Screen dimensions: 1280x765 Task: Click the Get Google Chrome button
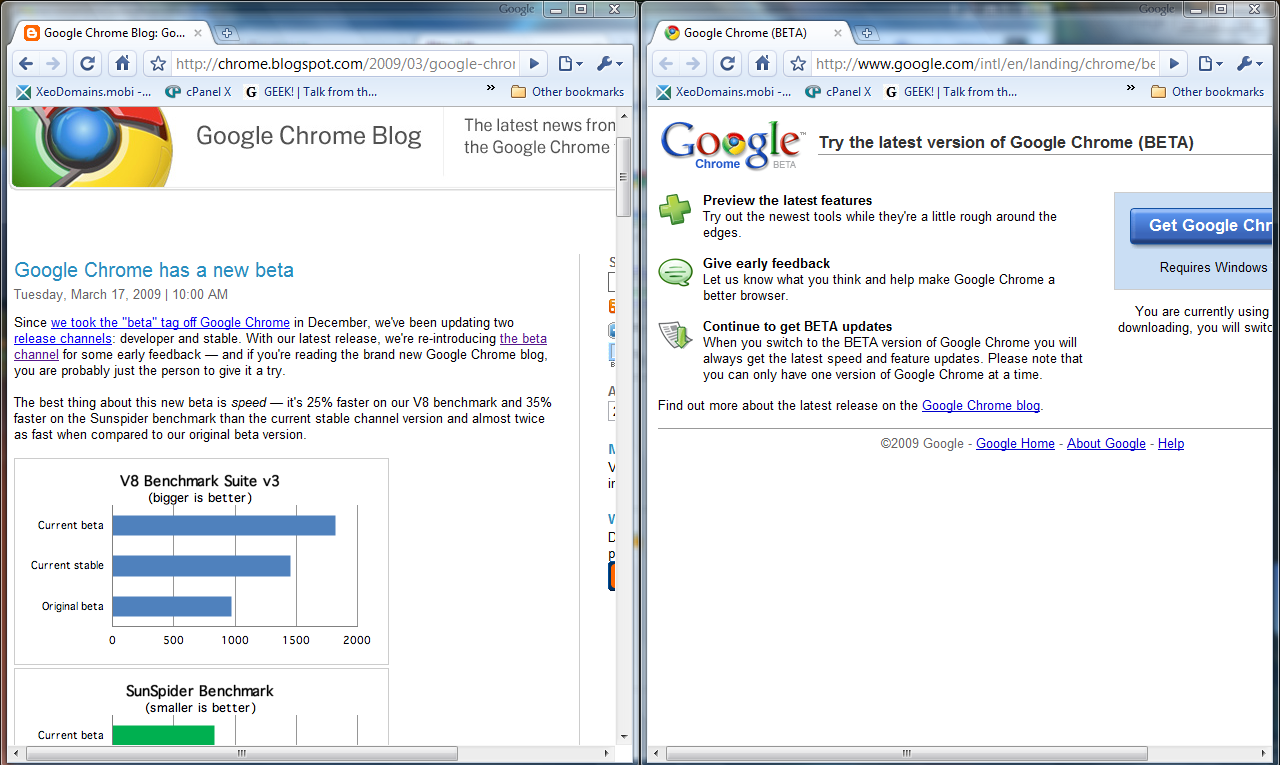[1201, 226]
